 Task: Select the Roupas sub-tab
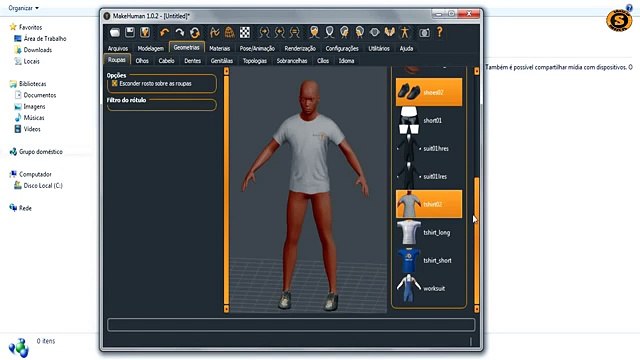117,60
